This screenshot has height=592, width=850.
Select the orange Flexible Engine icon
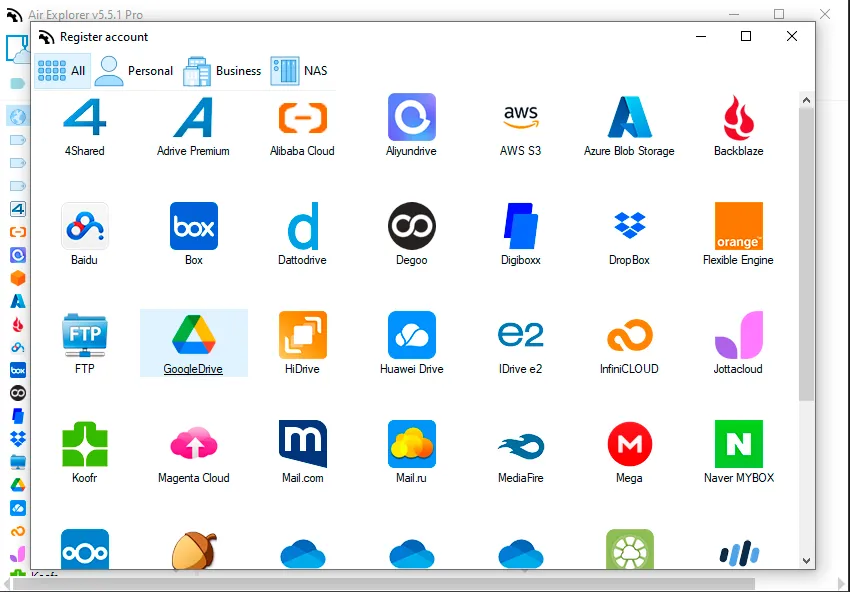coord(738,226)
